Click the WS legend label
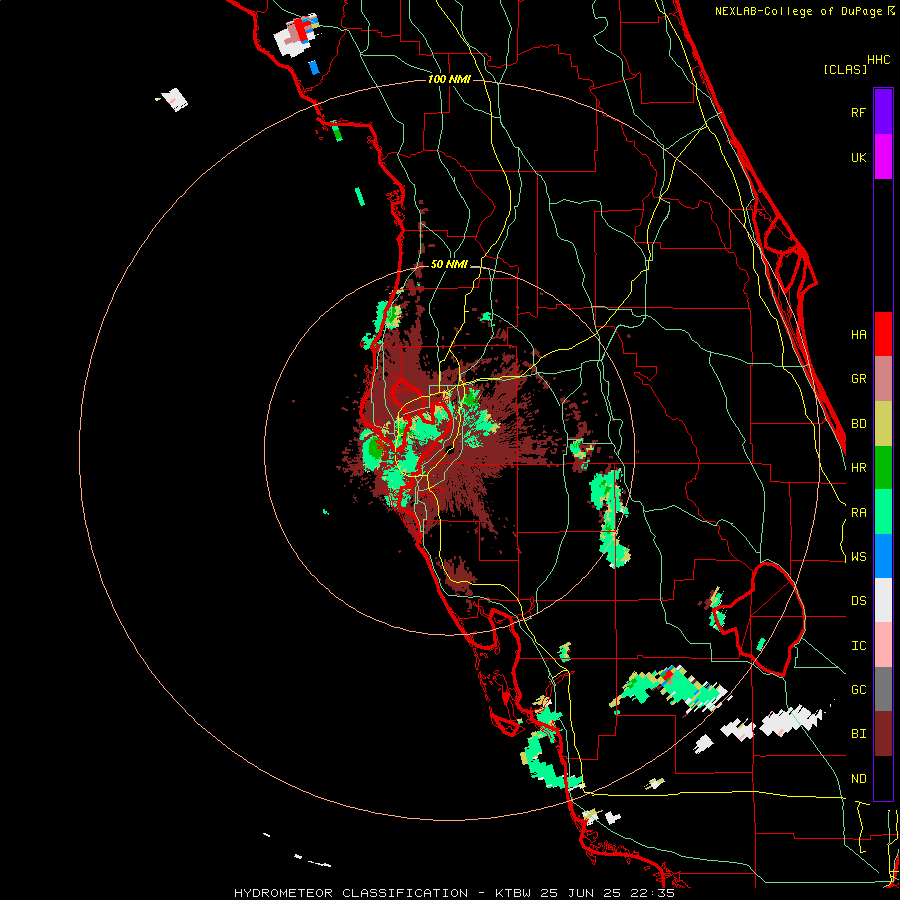The width and height of the screenshot is (900, 900). [x=858, y=557]
